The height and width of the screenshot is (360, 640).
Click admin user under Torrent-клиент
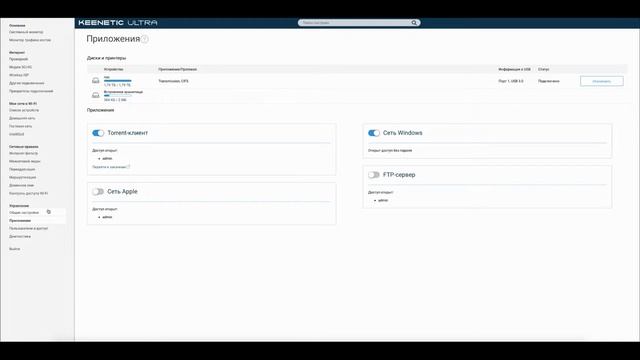(107, 158)
